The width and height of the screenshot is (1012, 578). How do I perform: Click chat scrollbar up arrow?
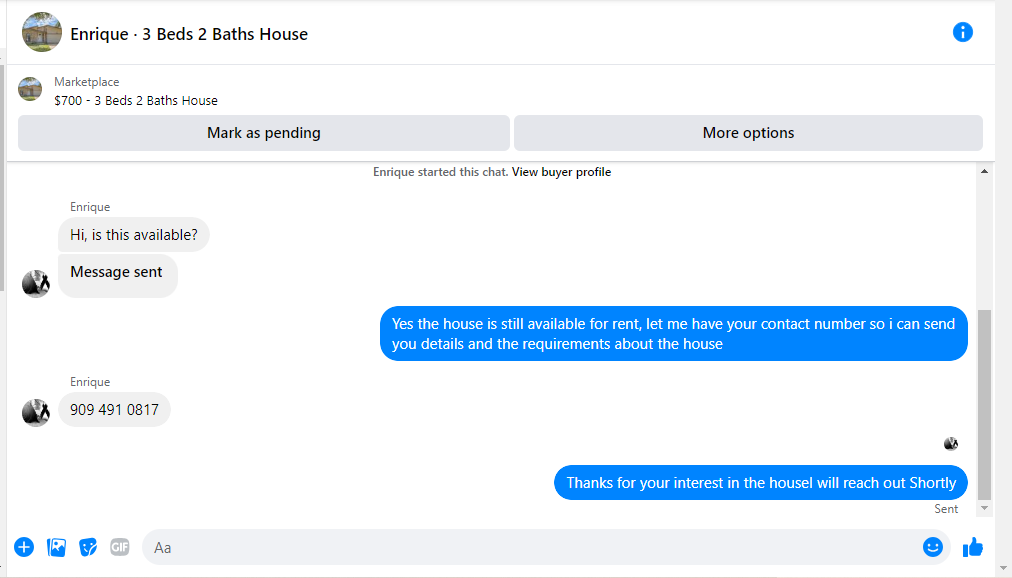tap(984, 172)
